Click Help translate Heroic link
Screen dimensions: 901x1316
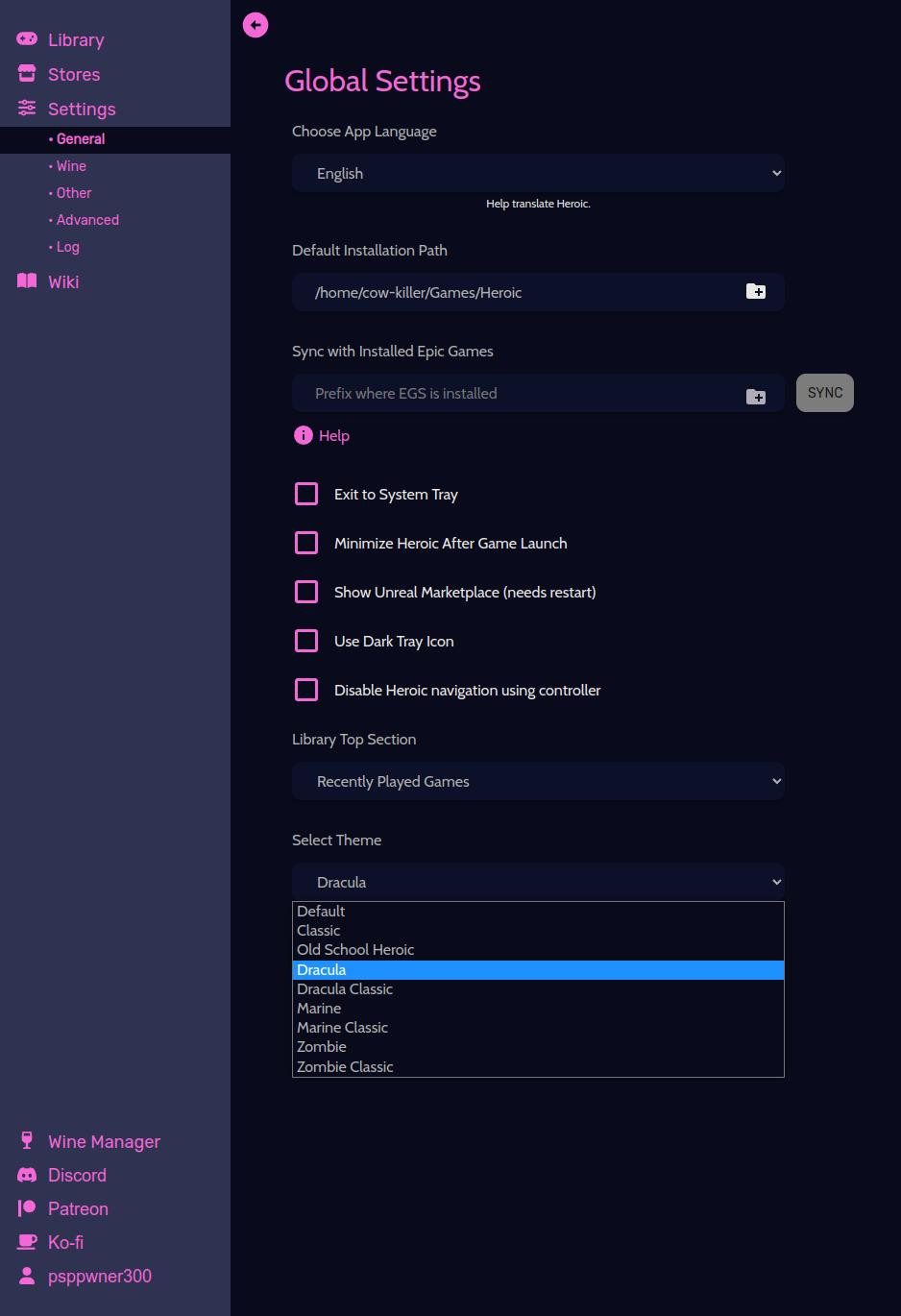538,204
